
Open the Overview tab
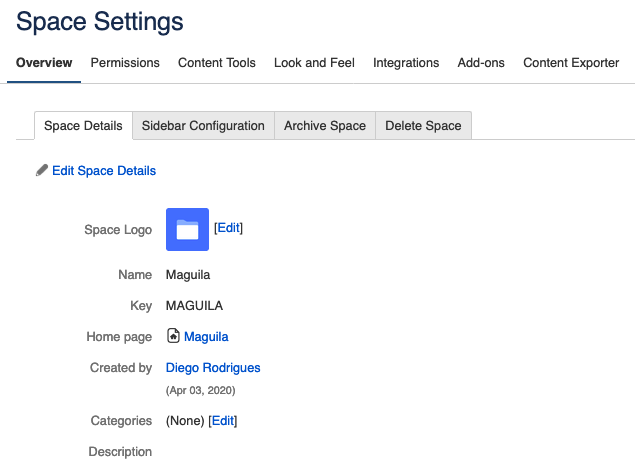click(44, 63)
